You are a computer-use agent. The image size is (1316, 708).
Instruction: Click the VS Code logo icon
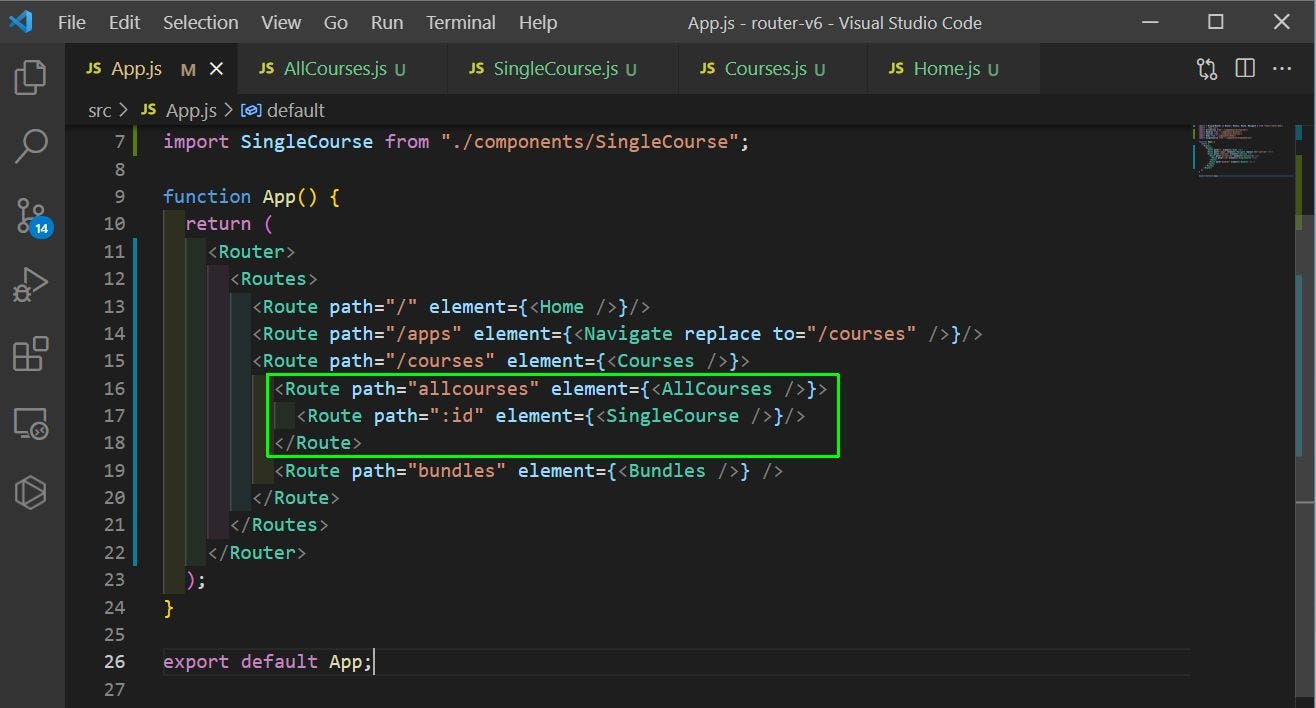click(x=21, y=22)
